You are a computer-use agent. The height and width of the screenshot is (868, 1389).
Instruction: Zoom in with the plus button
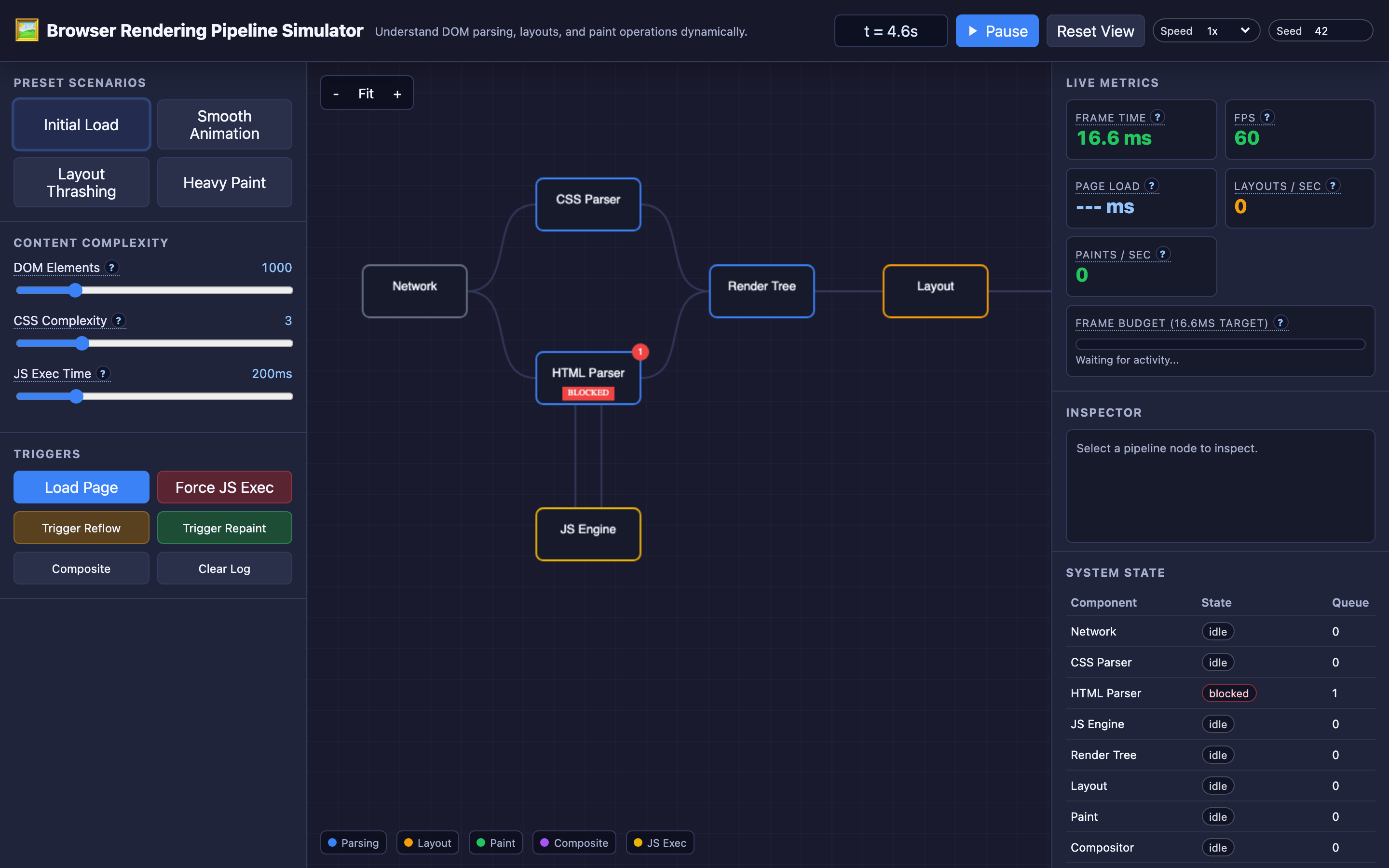tap(397, 94)
